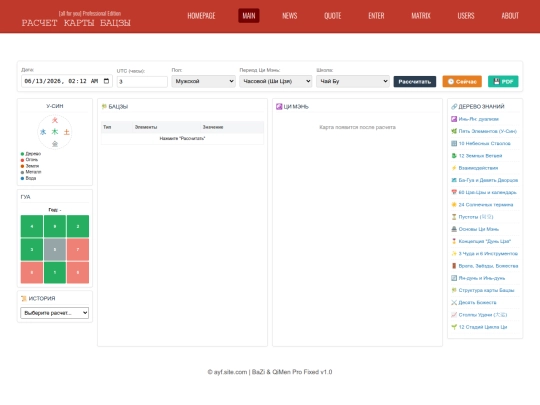The height and width of the screenshot is (405, 540).
Task: Open the QUOTE navigation item
Action: point(333,16)
